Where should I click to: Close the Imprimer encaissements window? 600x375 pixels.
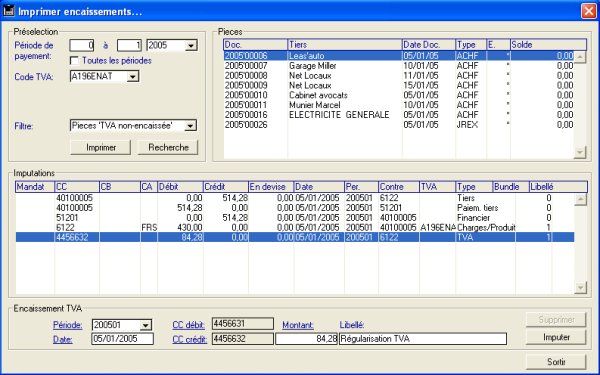coord(589,11)
